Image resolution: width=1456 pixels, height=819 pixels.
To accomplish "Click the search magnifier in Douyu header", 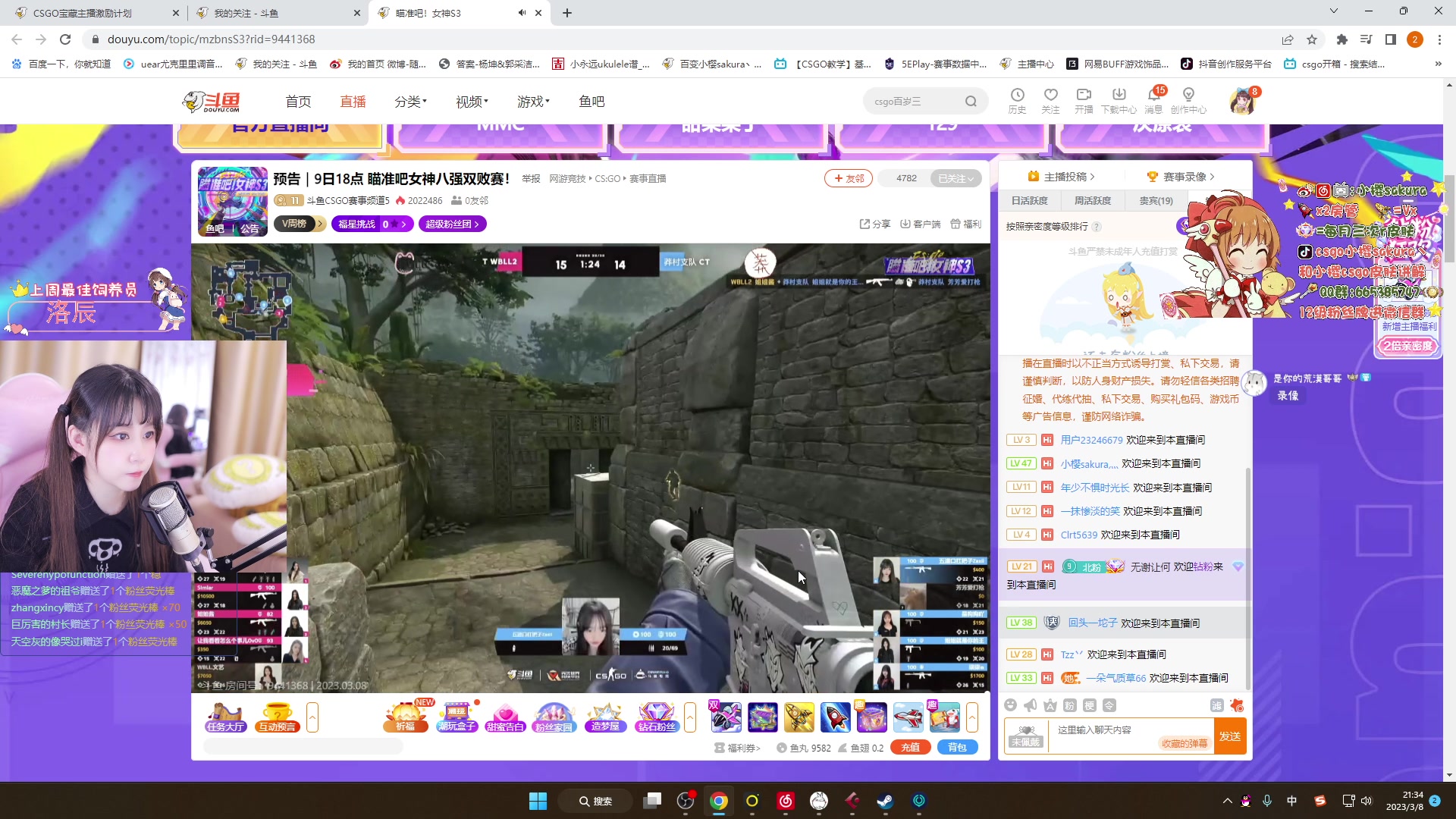I will pos(971,102).
